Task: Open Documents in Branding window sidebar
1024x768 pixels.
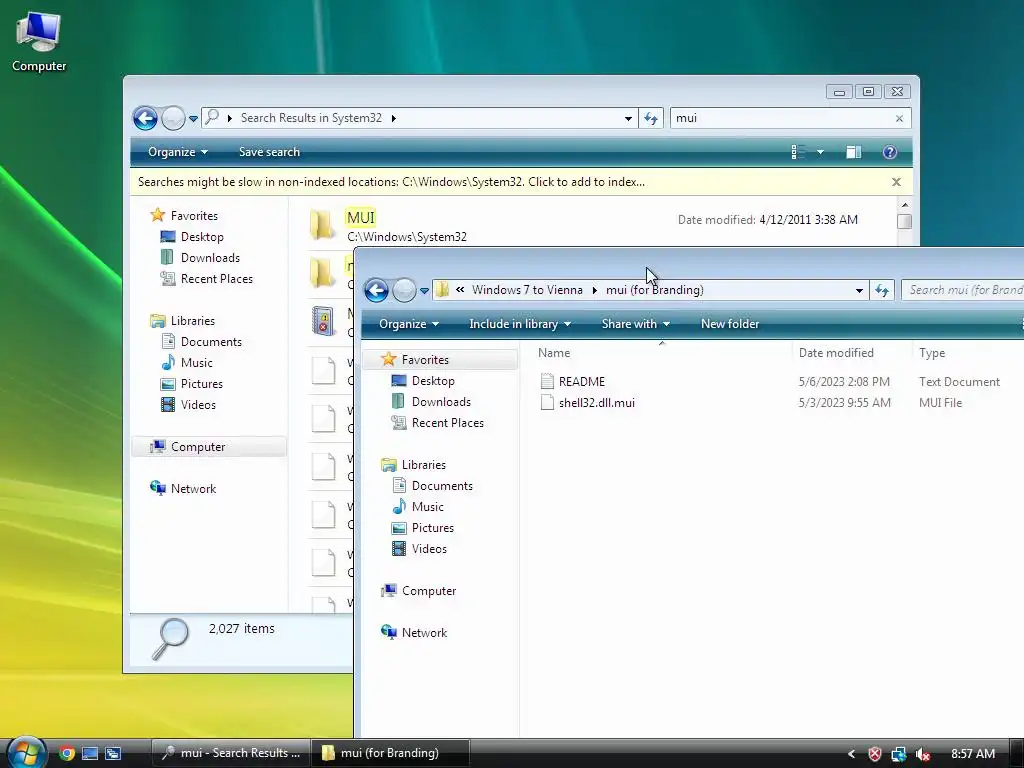Action: tap(441, 486)
